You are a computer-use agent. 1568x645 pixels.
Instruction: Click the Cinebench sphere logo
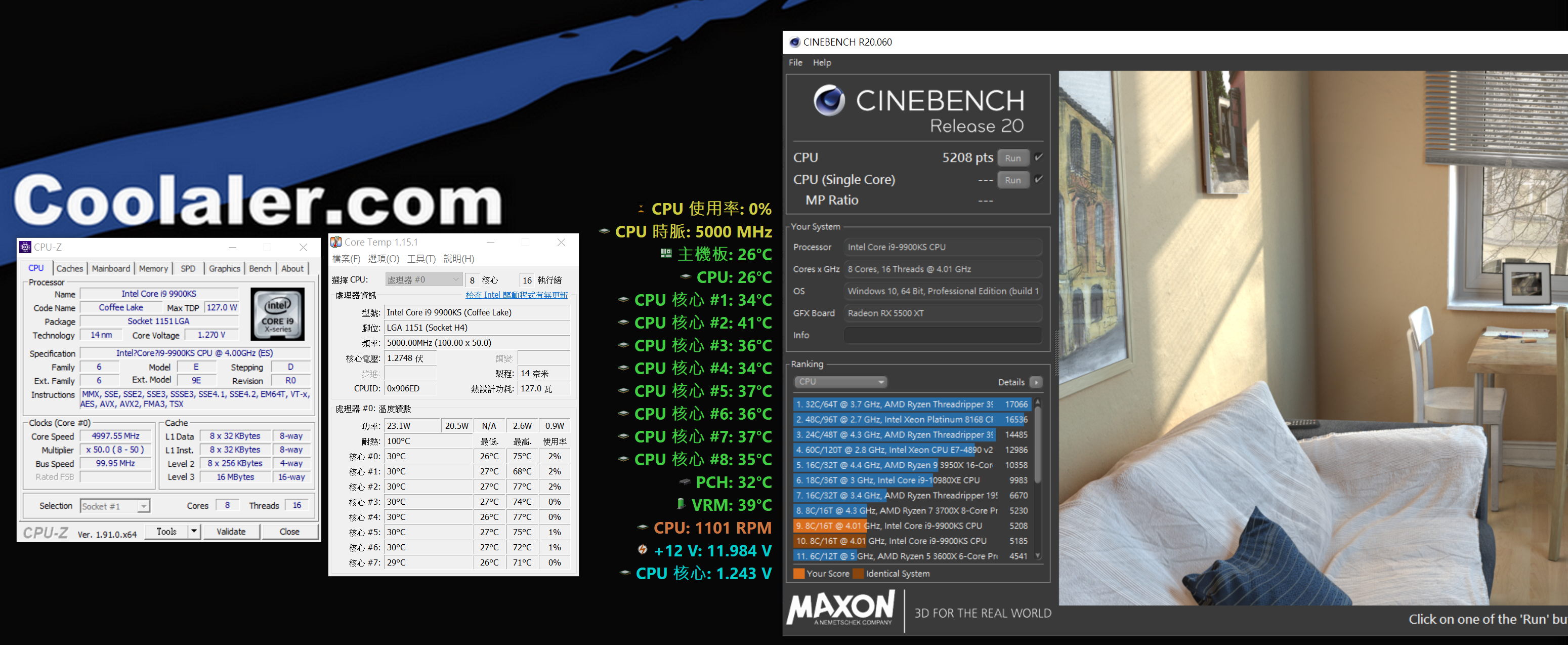828,100
